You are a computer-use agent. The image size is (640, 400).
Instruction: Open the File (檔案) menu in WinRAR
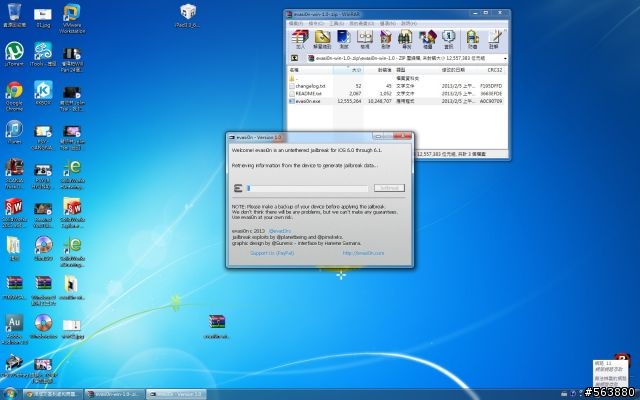296,24
